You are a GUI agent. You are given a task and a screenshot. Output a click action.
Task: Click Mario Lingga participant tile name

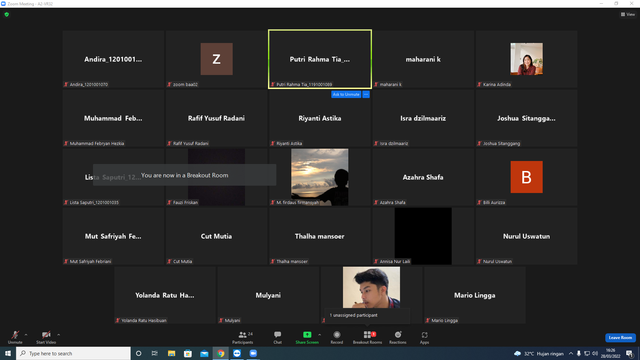click(474, 295)
